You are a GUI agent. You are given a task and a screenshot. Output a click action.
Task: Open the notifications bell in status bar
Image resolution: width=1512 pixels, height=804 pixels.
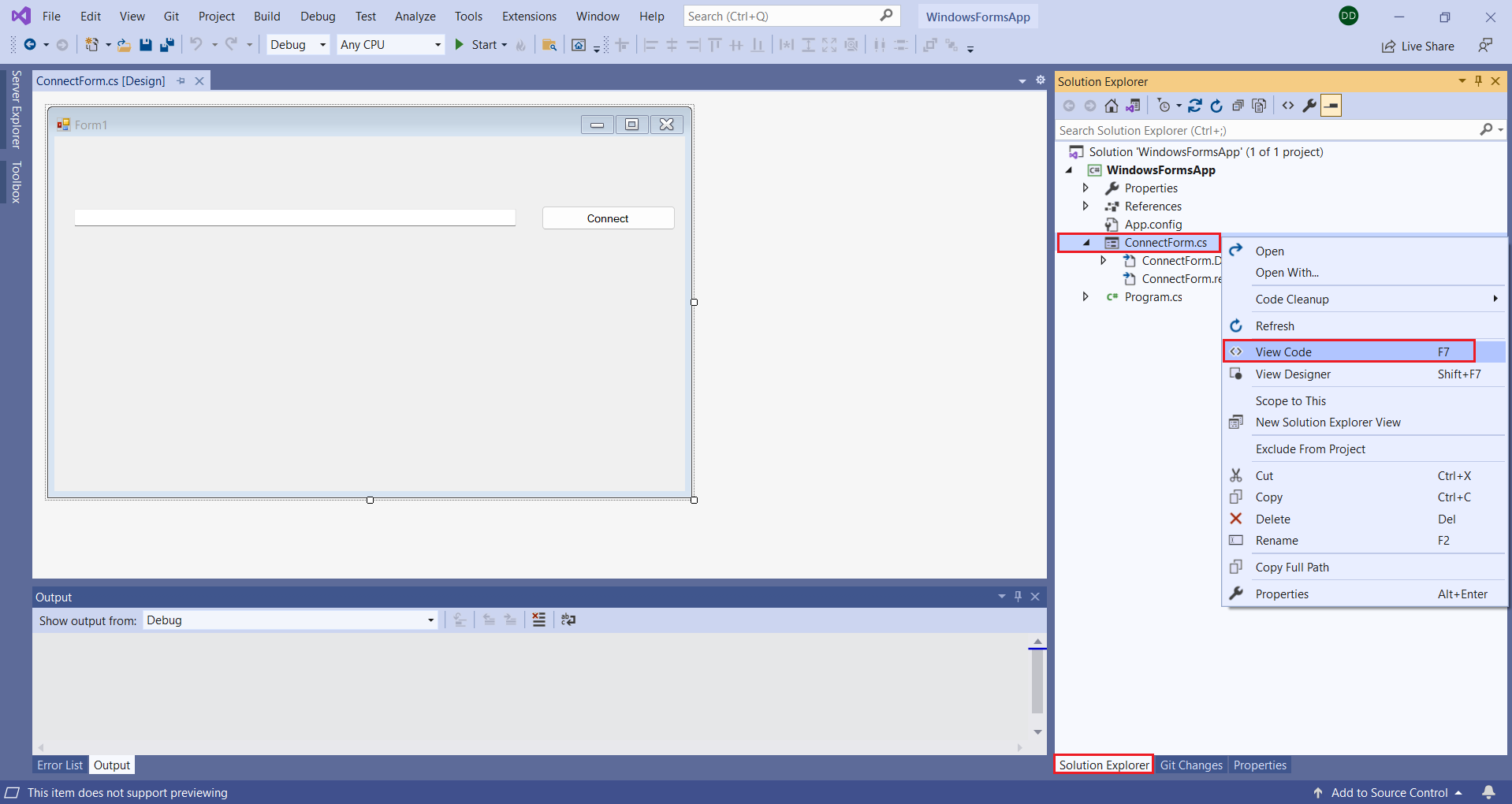pyautogui.click(x=1488, y=792)
